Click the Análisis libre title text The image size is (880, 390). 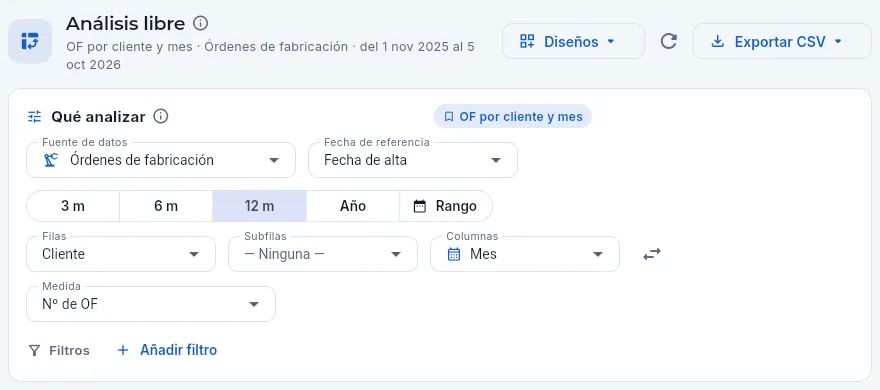point(125,24)
